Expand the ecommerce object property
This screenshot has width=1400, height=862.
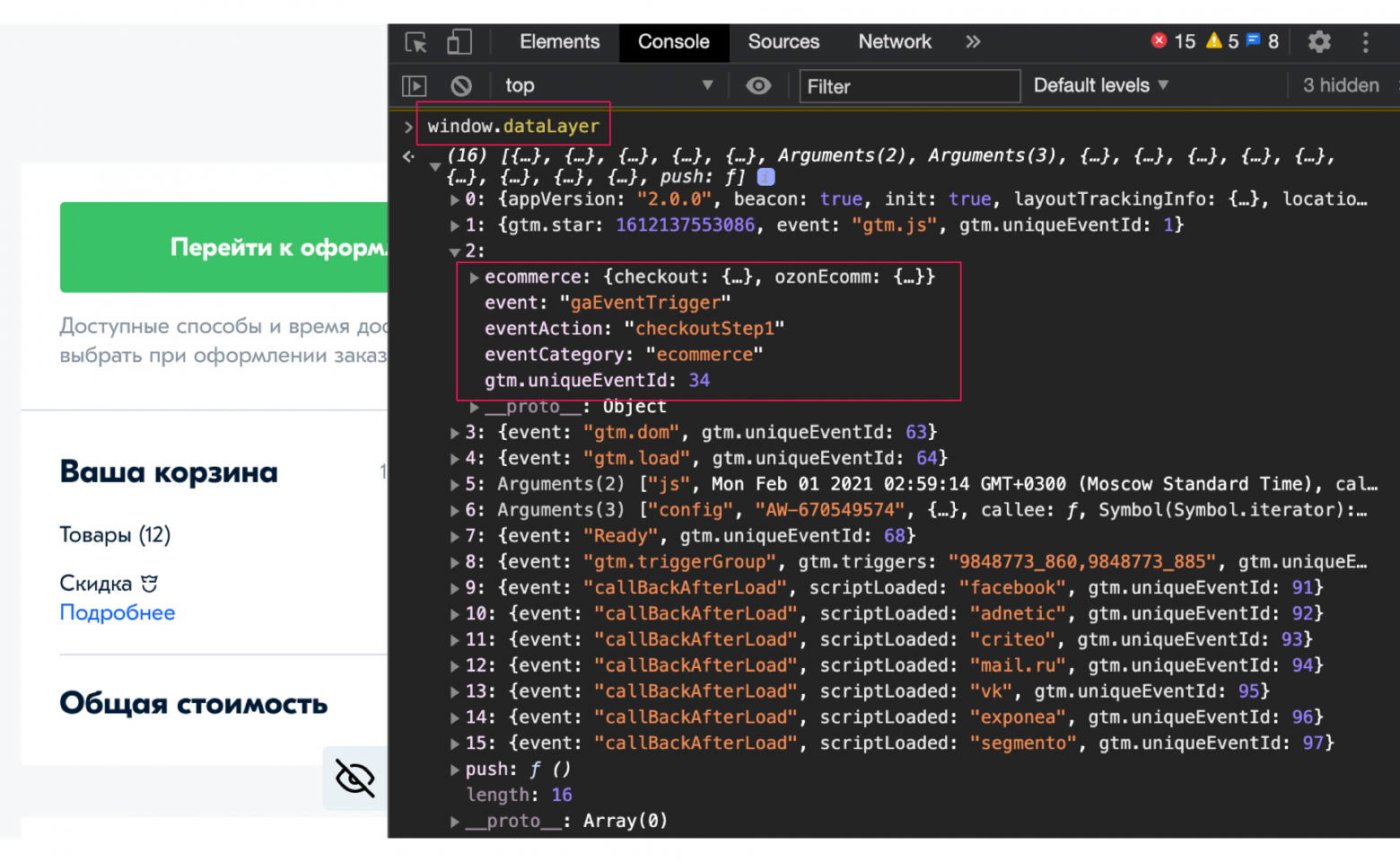tap(474, 277)
